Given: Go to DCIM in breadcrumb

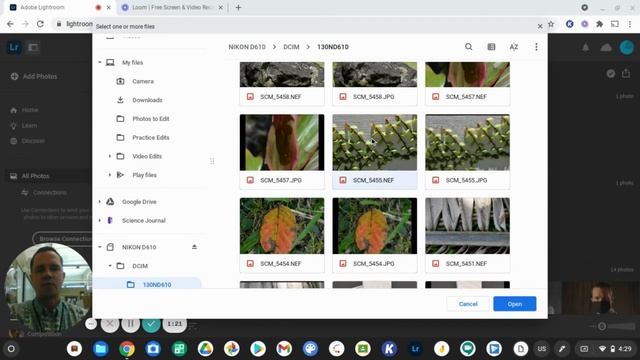Looking at the screenshot, I should click(x=291, y=47).
